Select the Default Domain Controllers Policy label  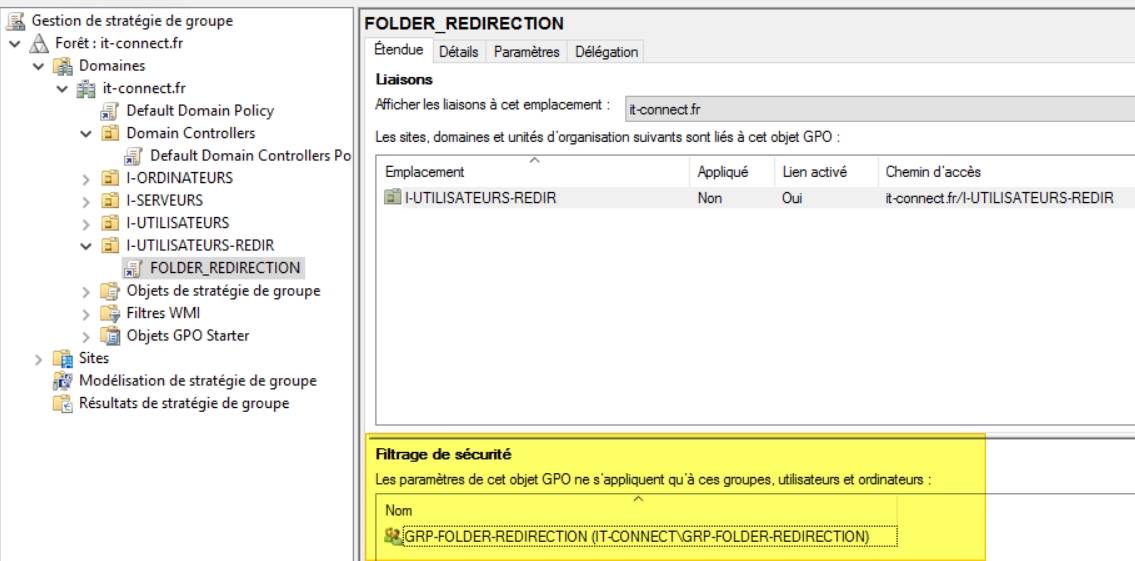(x=250, y=156)
